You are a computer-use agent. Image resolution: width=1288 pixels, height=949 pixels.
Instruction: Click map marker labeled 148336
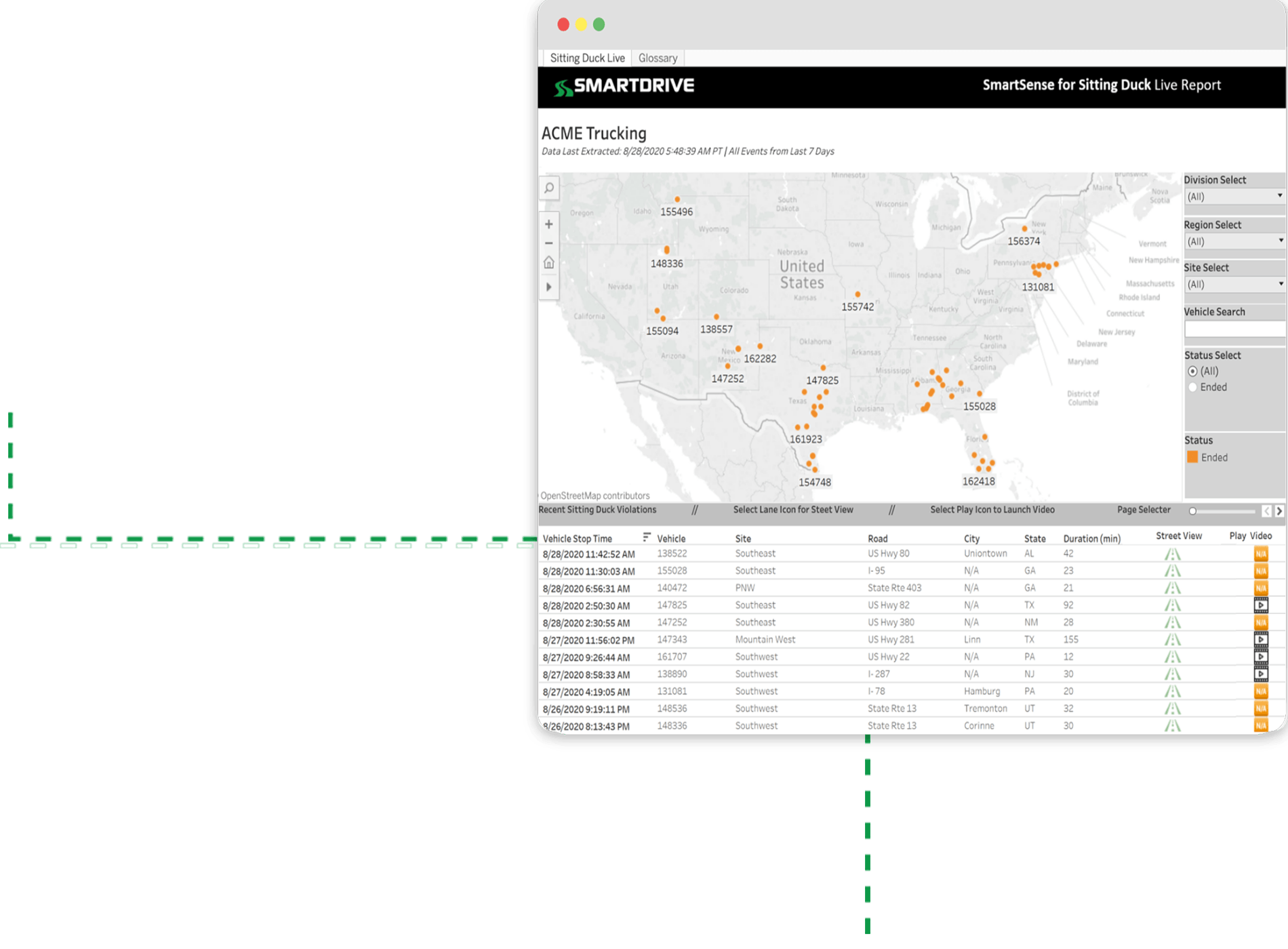667,250
